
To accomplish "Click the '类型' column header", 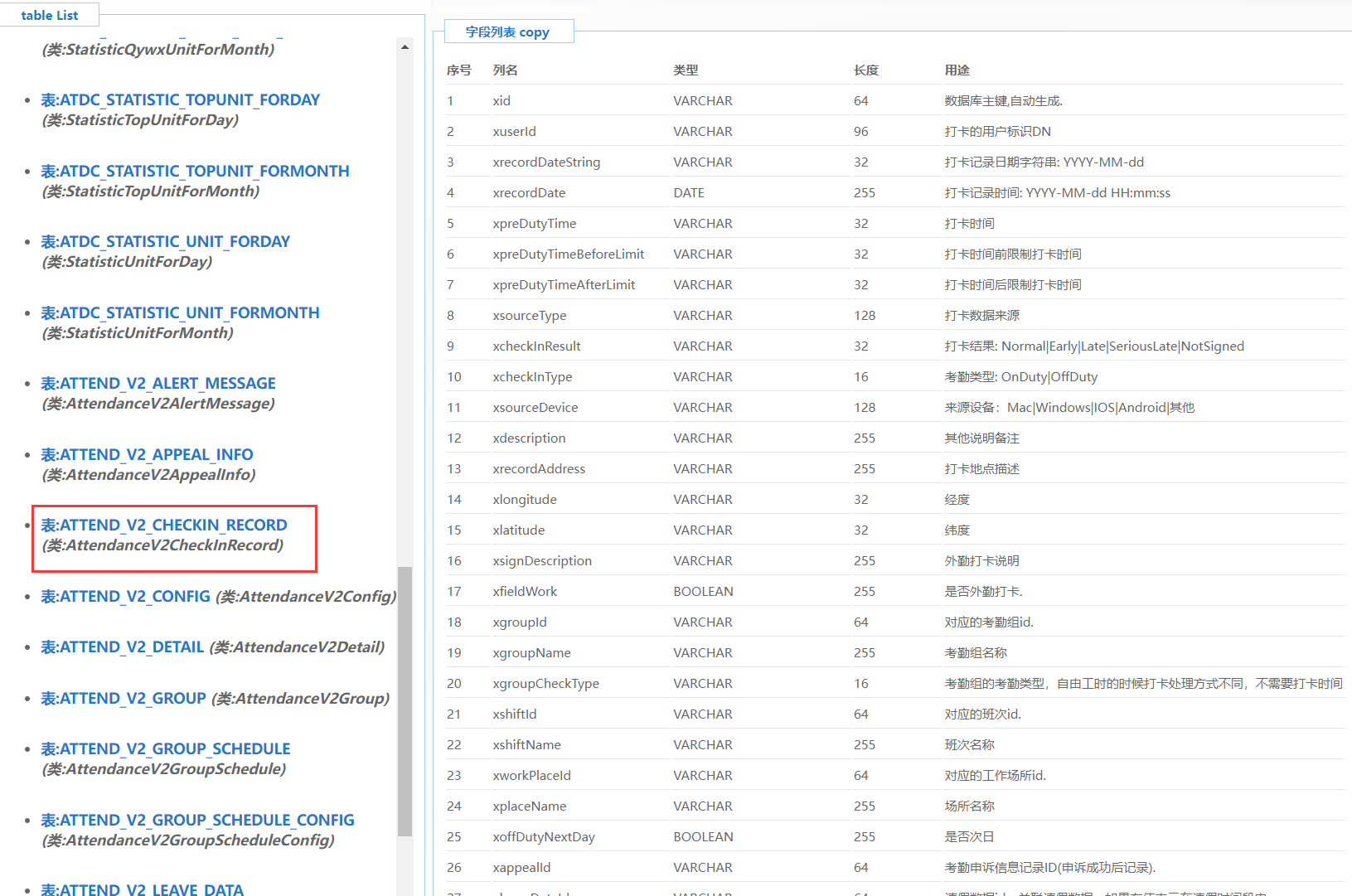I will [x=686, y=70].
